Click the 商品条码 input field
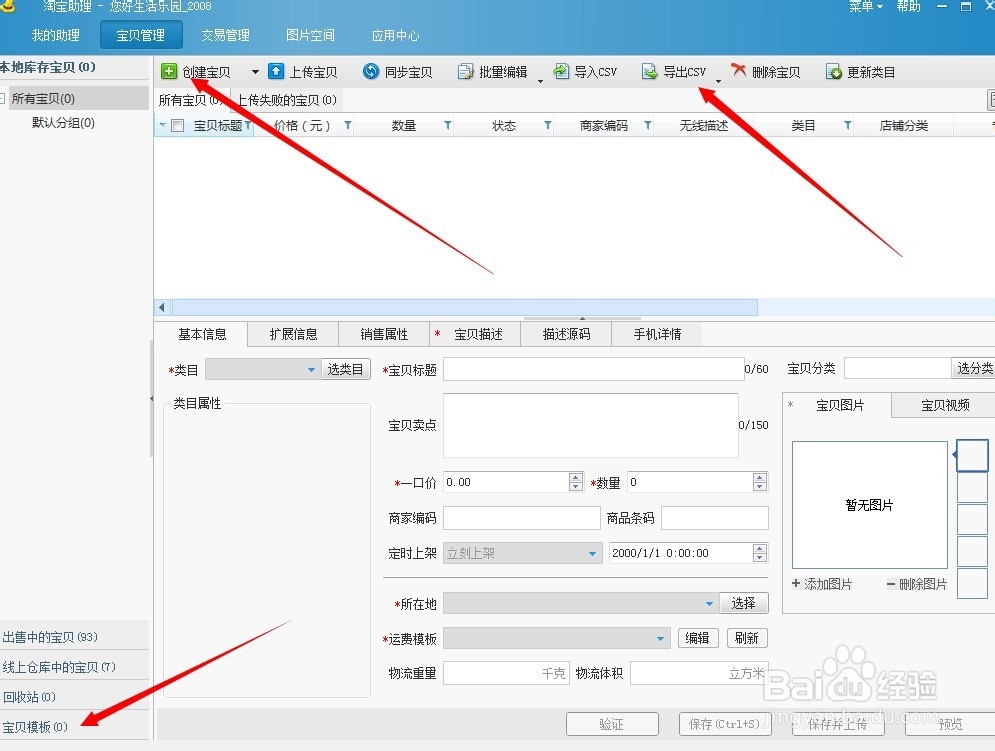995x751 pixels. coord(715,518)
